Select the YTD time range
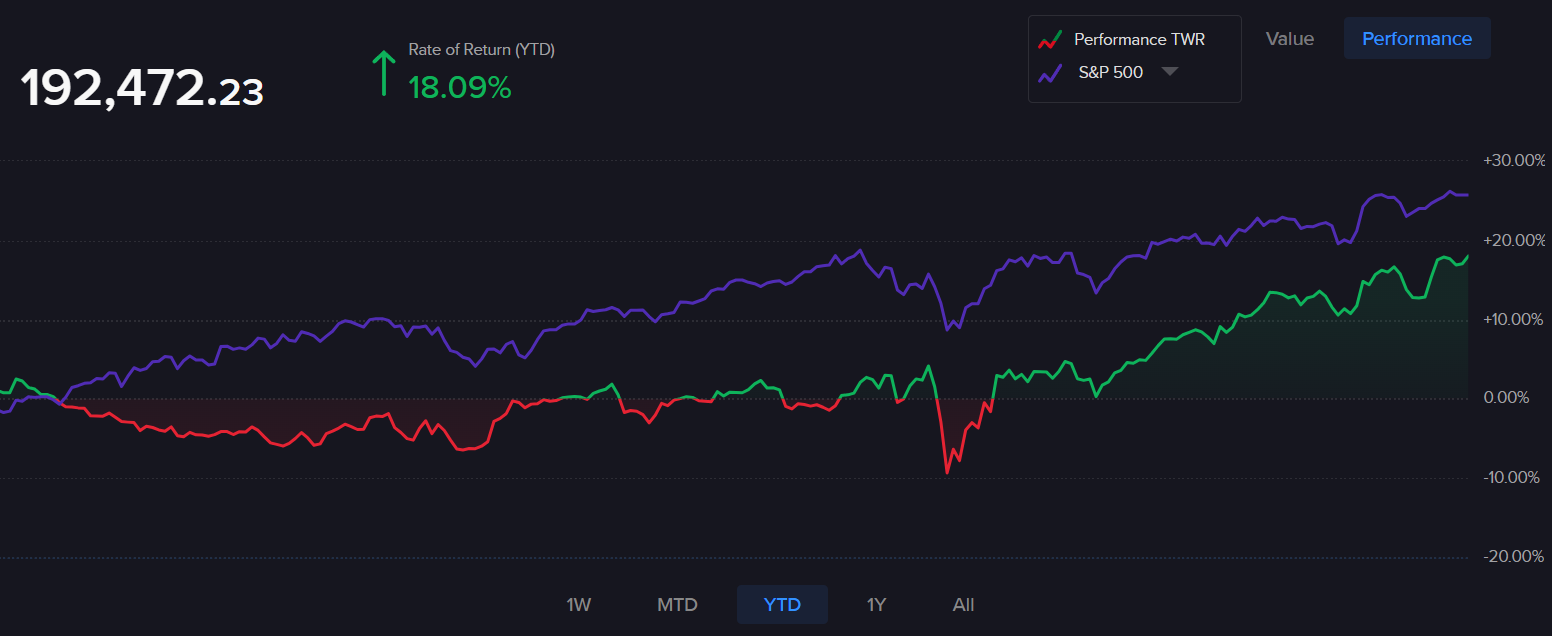Screen dimensions: 1552x636 pyautogui.click(x=782, y=605)
